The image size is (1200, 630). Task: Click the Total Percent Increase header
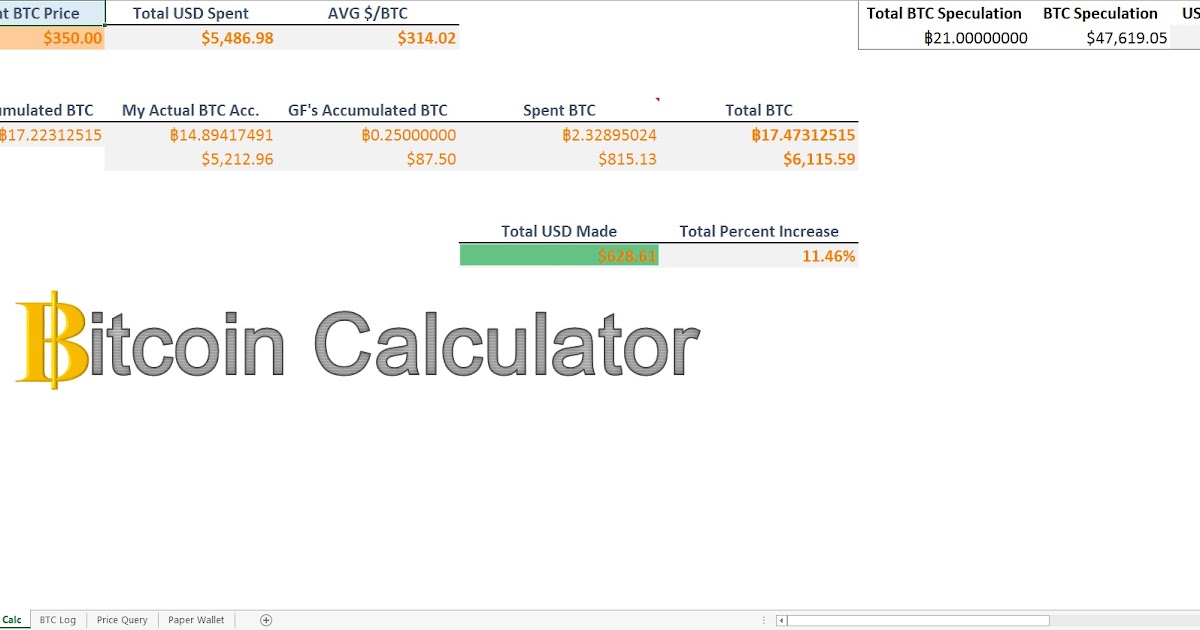pos(759,231)
